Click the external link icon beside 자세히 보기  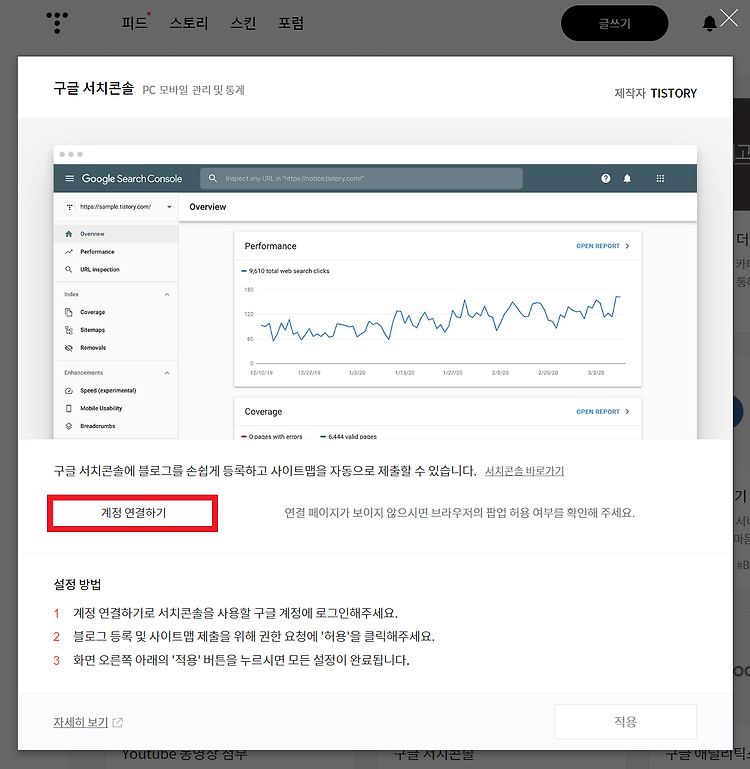point(118,722)
